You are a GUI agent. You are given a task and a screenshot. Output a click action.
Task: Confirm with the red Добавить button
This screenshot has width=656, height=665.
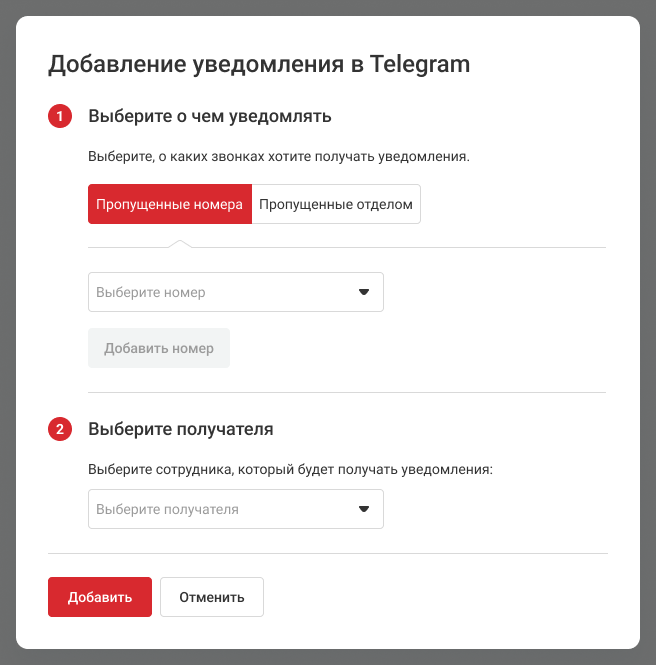(100, 597)
